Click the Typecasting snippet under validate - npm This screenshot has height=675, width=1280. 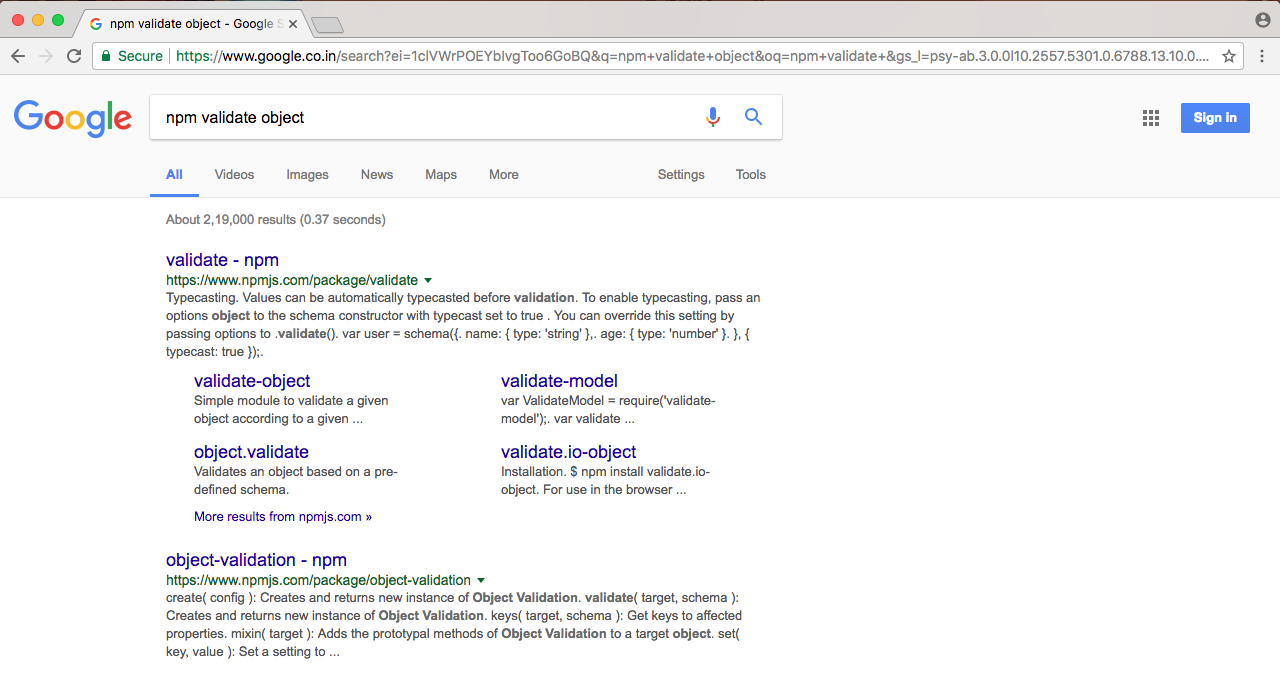[463, 325]
